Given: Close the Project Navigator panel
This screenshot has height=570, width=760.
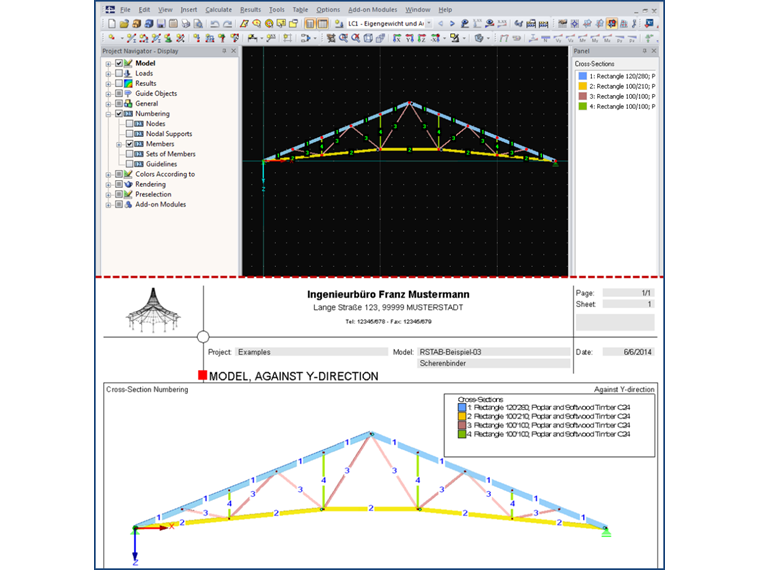Looking at the screenshot, I should [234, 51].
